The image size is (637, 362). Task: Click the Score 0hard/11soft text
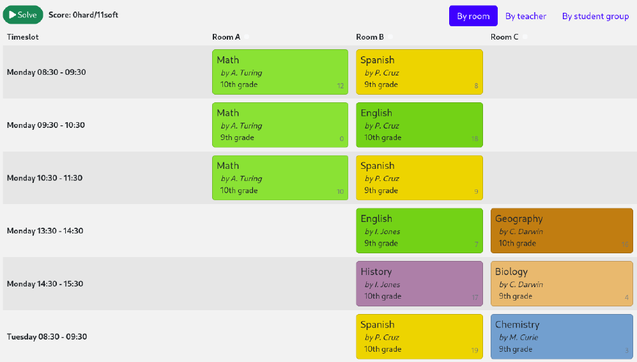pos(83,15)
